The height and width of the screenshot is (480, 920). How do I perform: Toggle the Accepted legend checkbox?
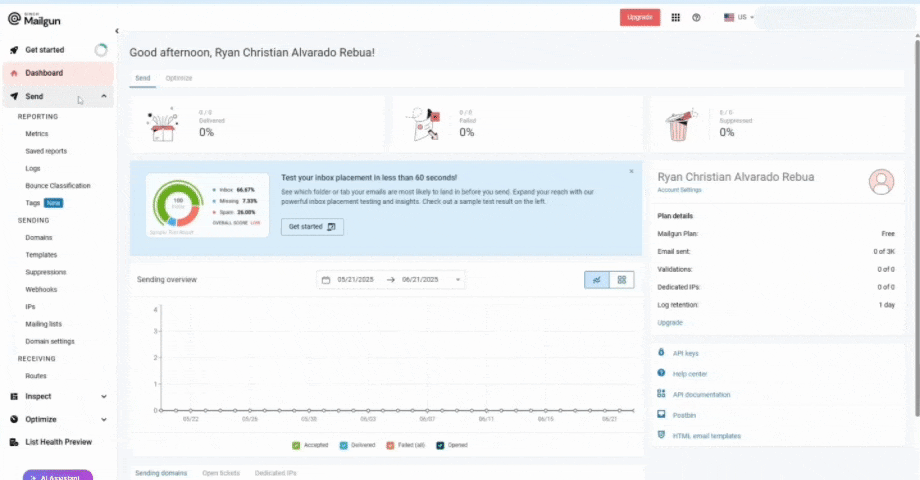point(296,445)
